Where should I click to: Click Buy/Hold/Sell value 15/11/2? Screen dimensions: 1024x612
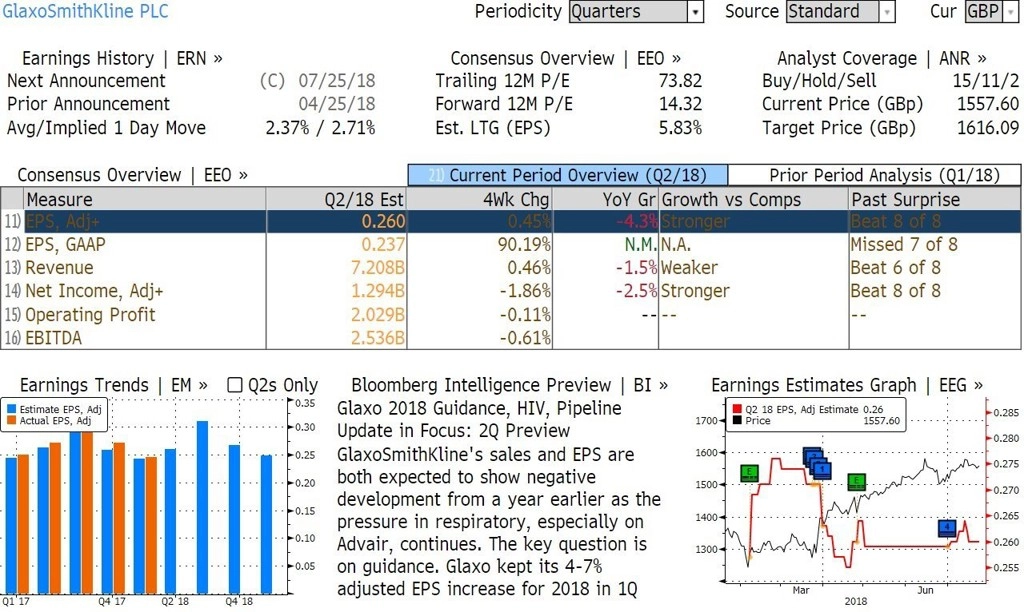click(985, 81)
